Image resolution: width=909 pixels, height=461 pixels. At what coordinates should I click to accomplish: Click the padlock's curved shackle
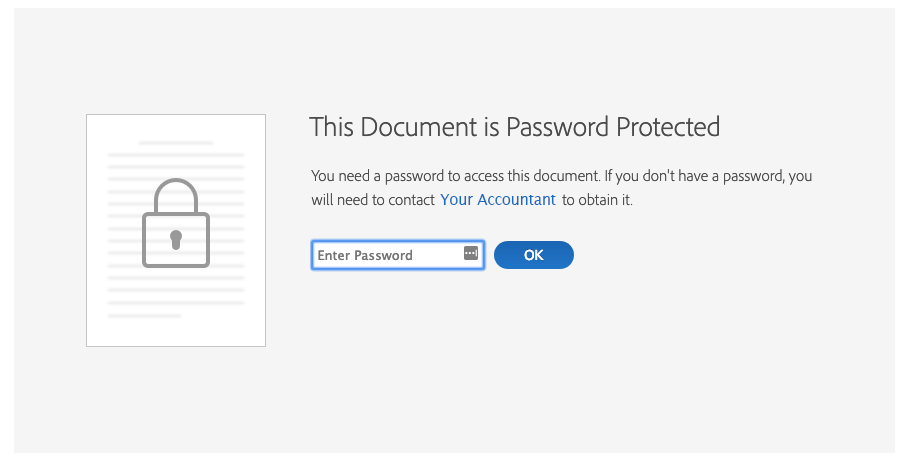176,195
